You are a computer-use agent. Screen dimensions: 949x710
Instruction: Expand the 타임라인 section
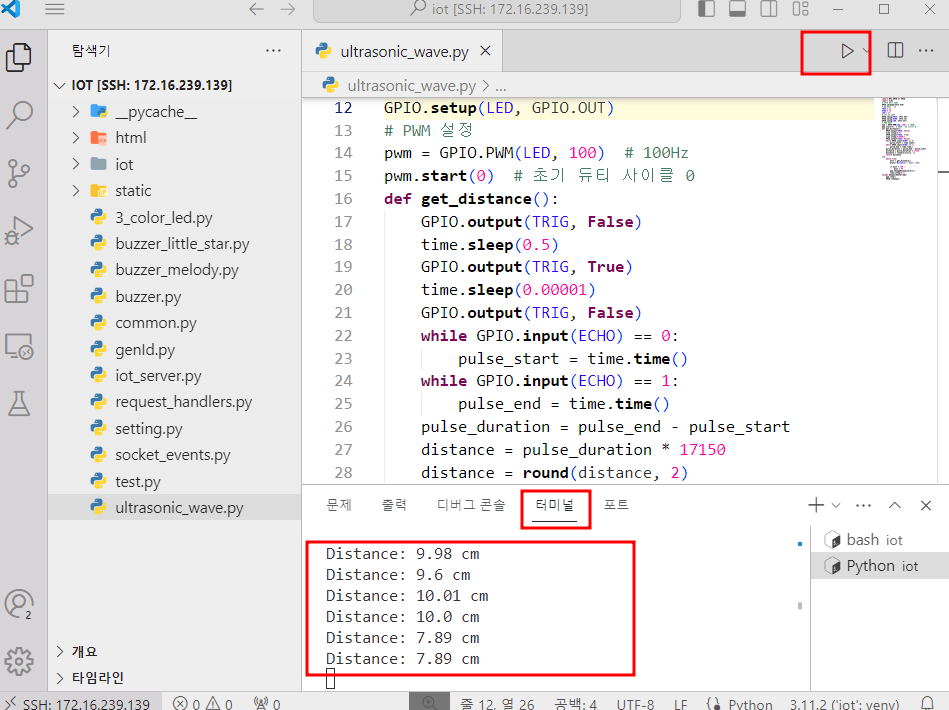[x=97, y=677]
